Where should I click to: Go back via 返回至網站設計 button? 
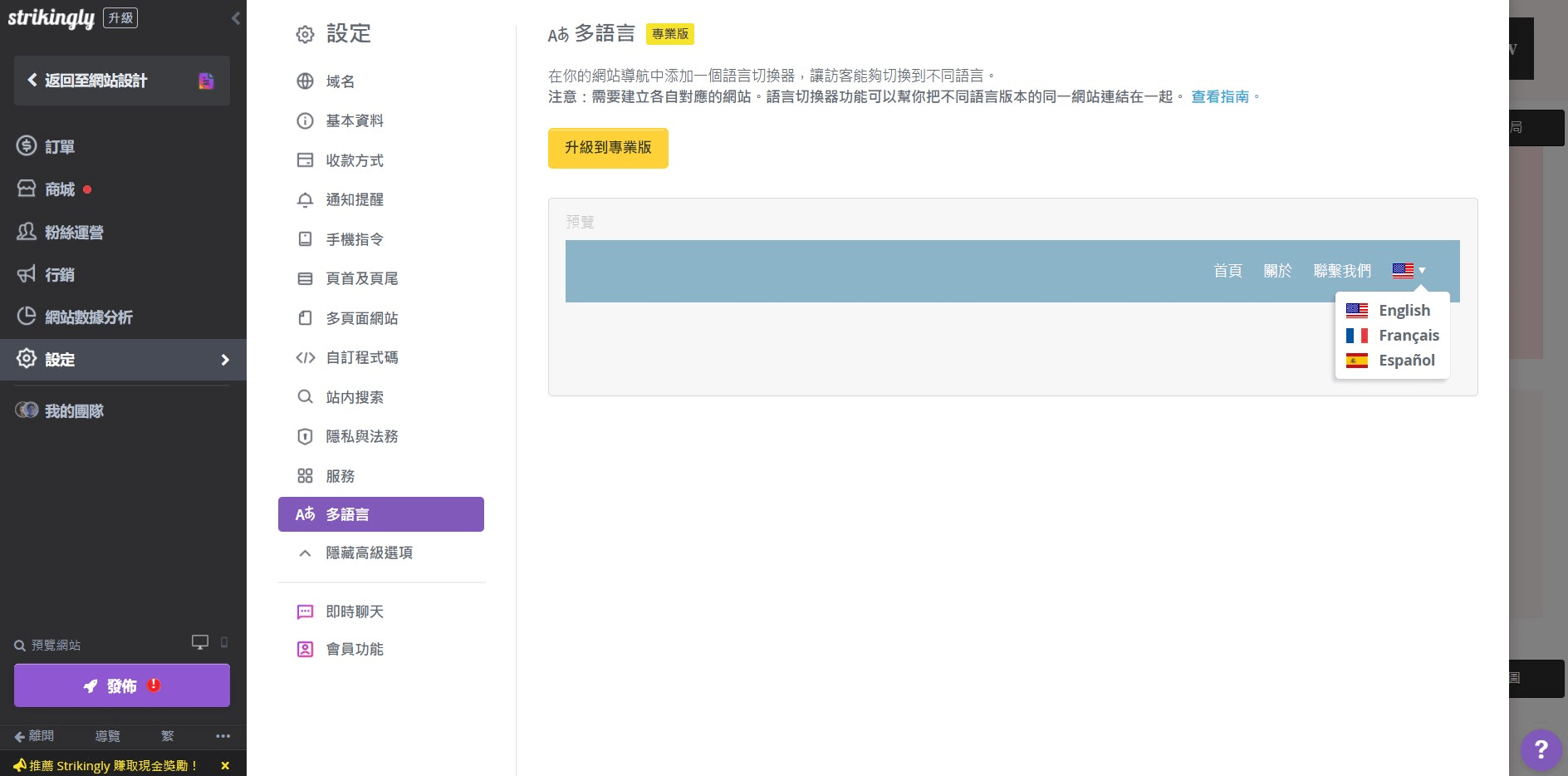[96, 81]
